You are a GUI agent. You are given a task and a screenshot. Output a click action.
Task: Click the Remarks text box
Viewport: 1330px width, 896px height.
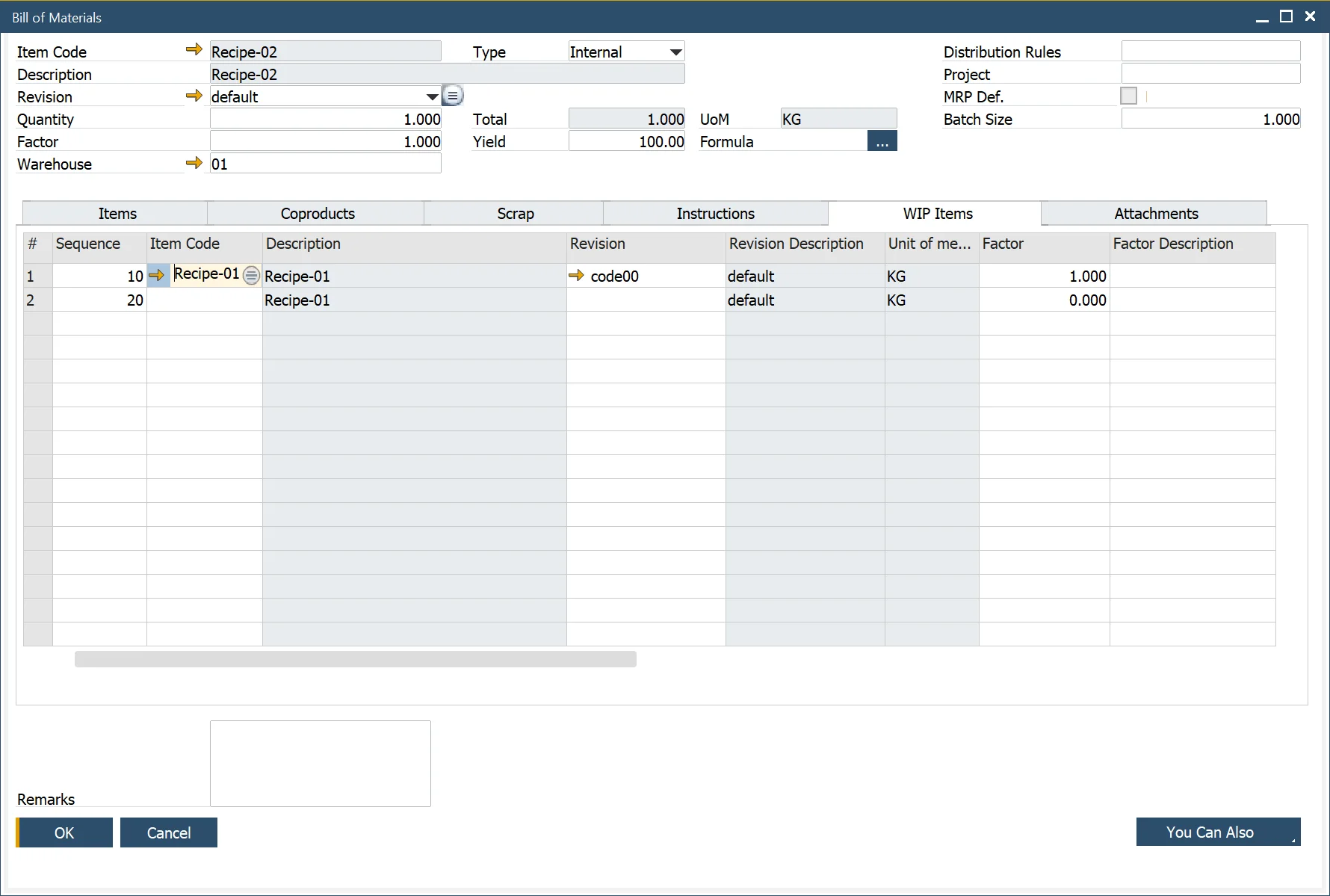point(320,763)
